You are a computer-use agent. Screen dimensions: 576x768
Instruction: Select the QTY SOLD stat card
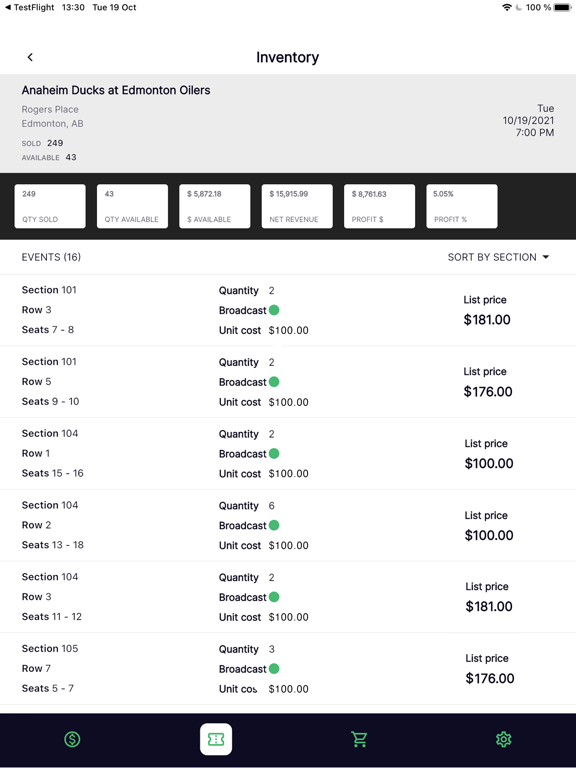coord(50,206)
